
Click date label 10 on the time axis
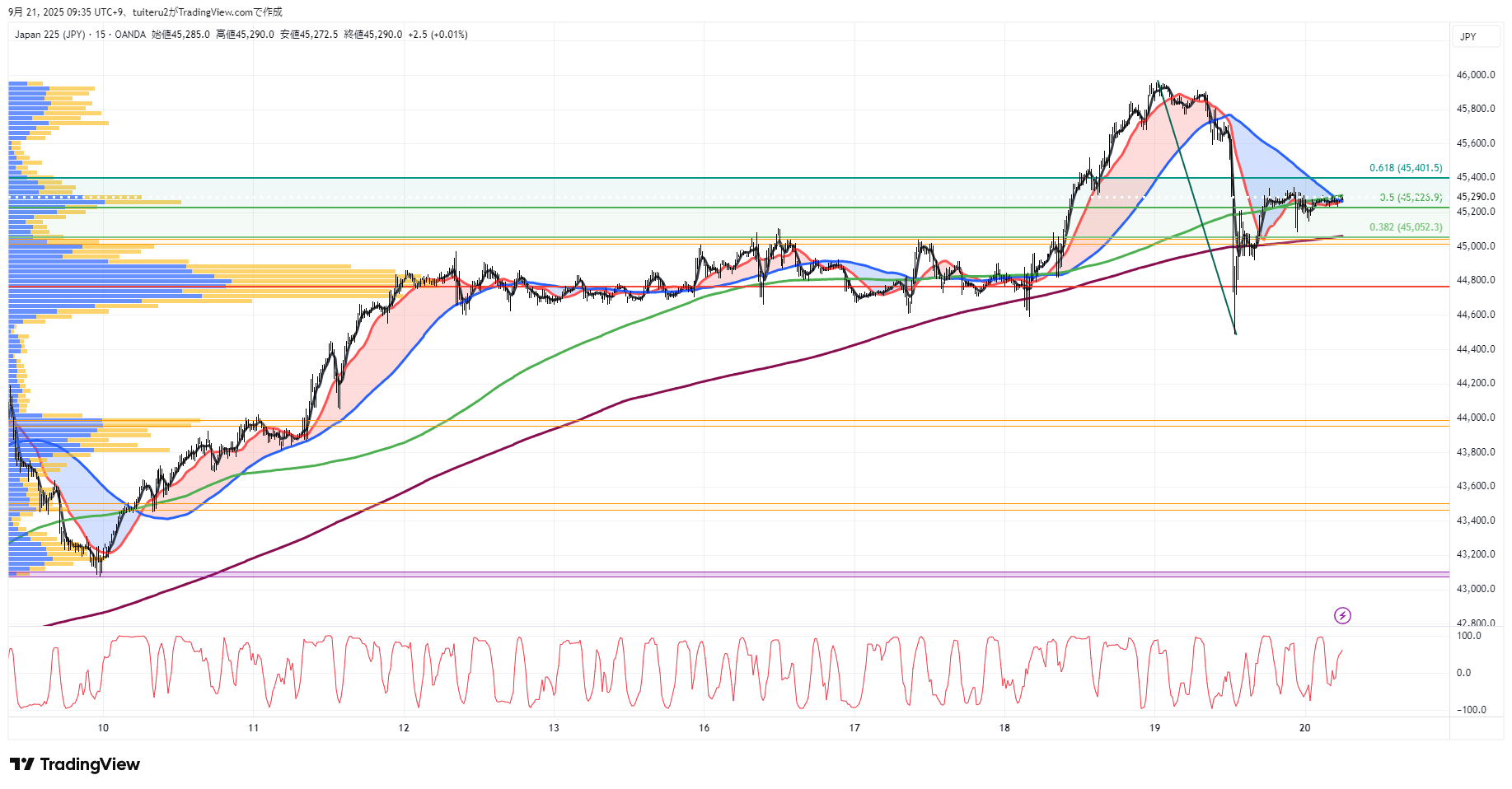pos(103,728)
